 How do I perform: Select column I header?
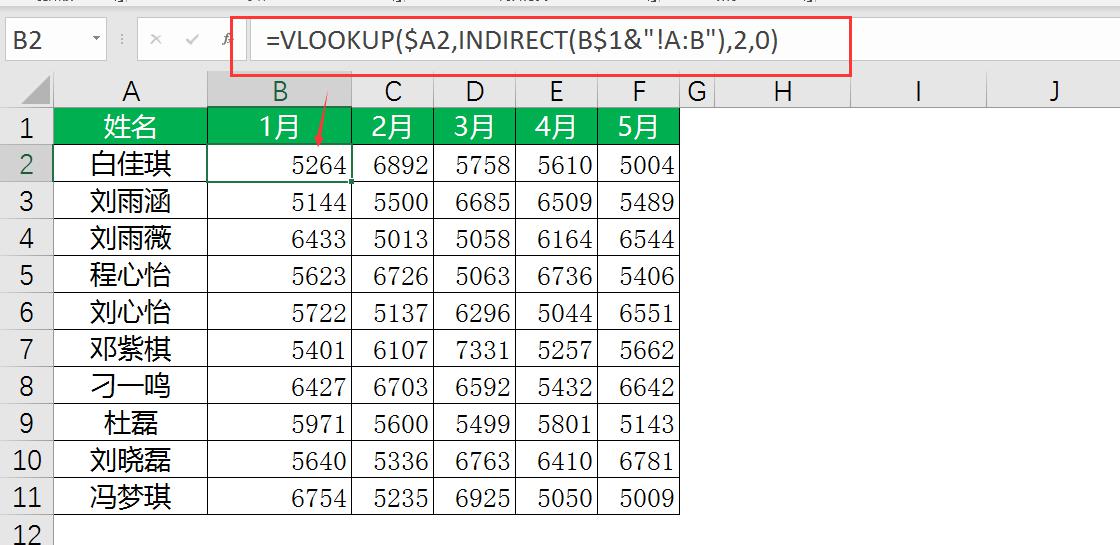click(x=918, y=91)
